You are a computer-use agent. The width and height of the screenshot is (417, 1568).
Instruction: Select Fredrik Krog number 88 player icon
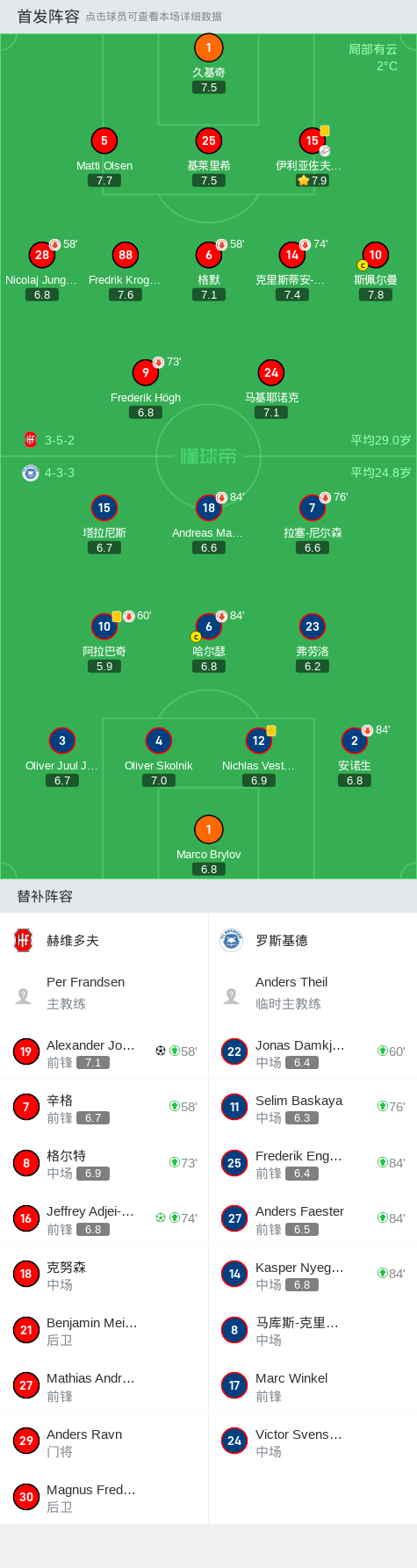(126, 255)
